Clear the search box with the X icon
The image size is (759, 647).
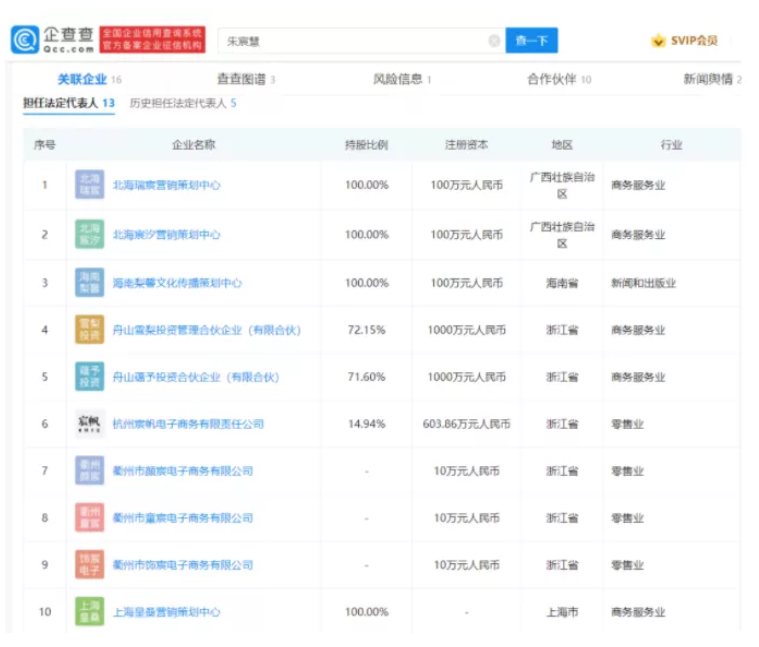click(x=494, y=41)
